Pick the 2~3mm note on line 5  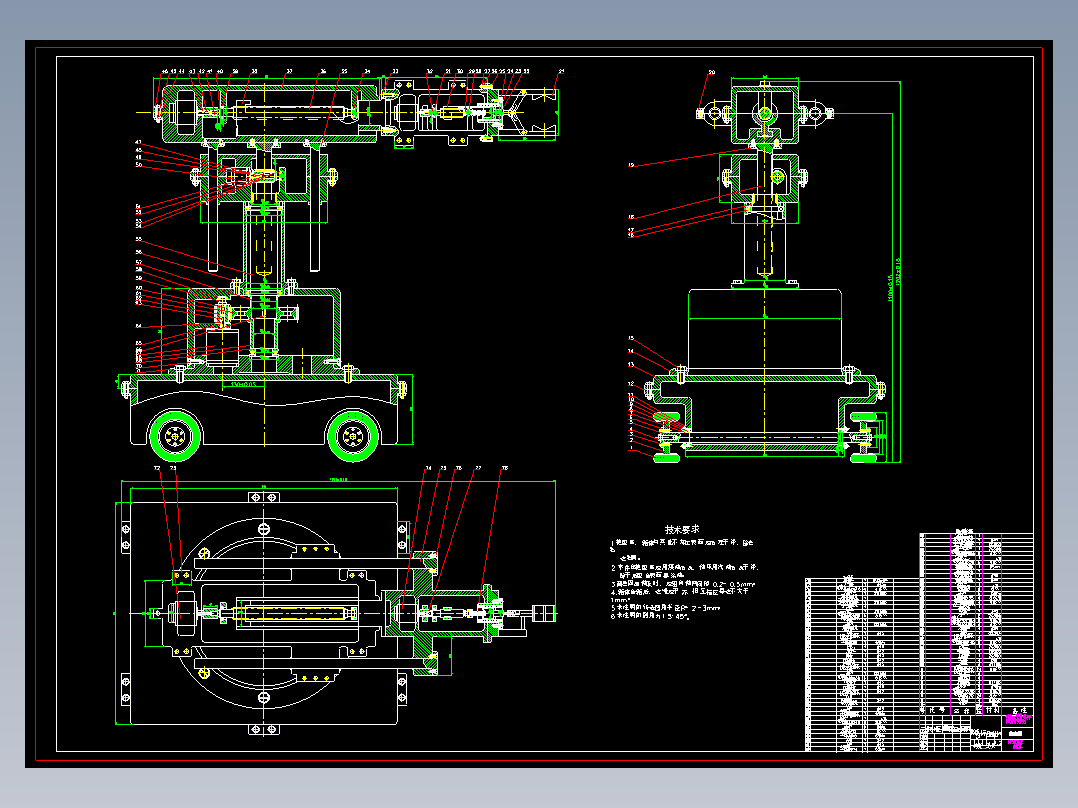(x=666, y=608)
